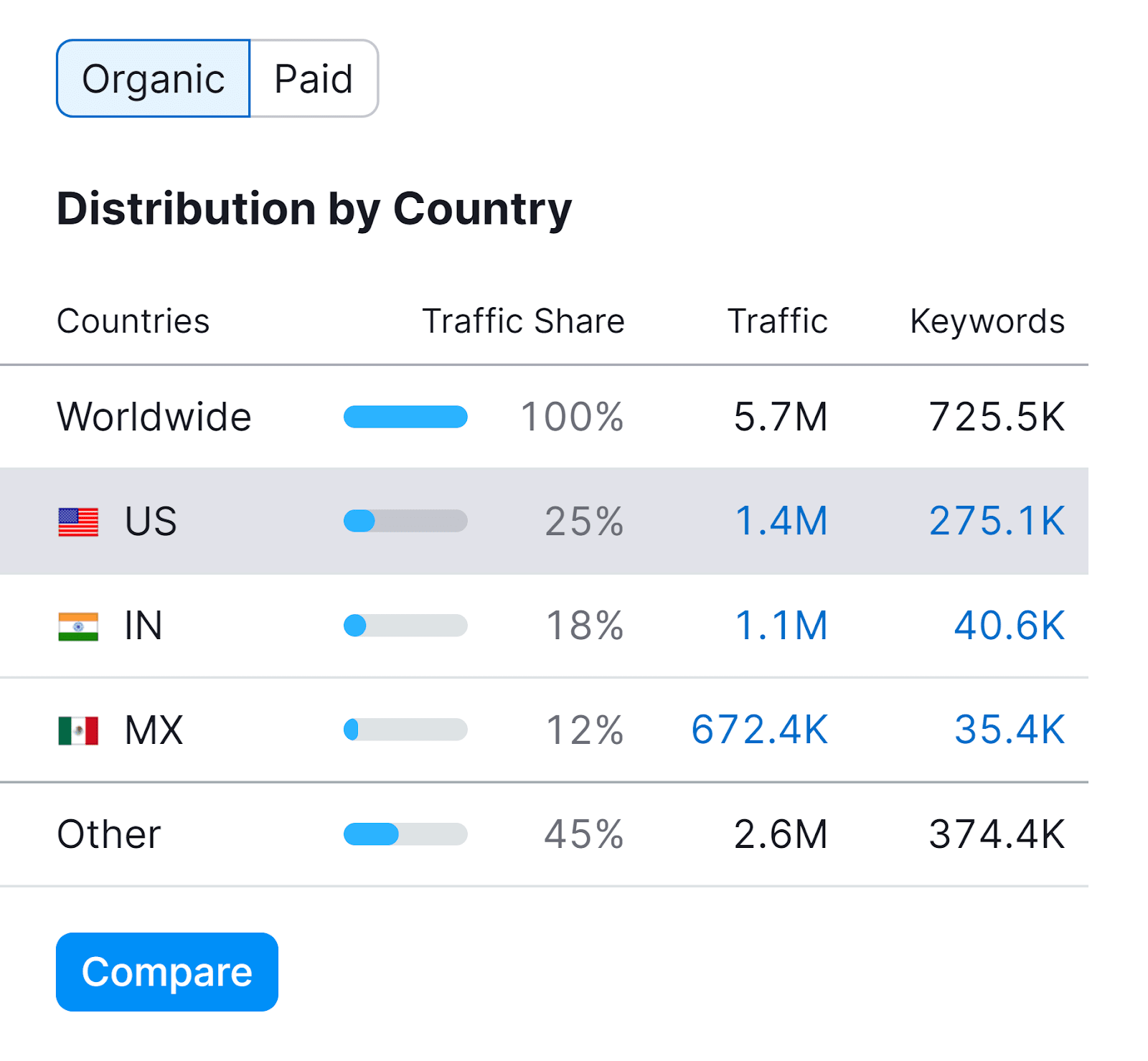Viewport: 1148px width, 1061px height.
Task: Open the India keywords link showing 40.6K
Action: [x=1009, y=626]
